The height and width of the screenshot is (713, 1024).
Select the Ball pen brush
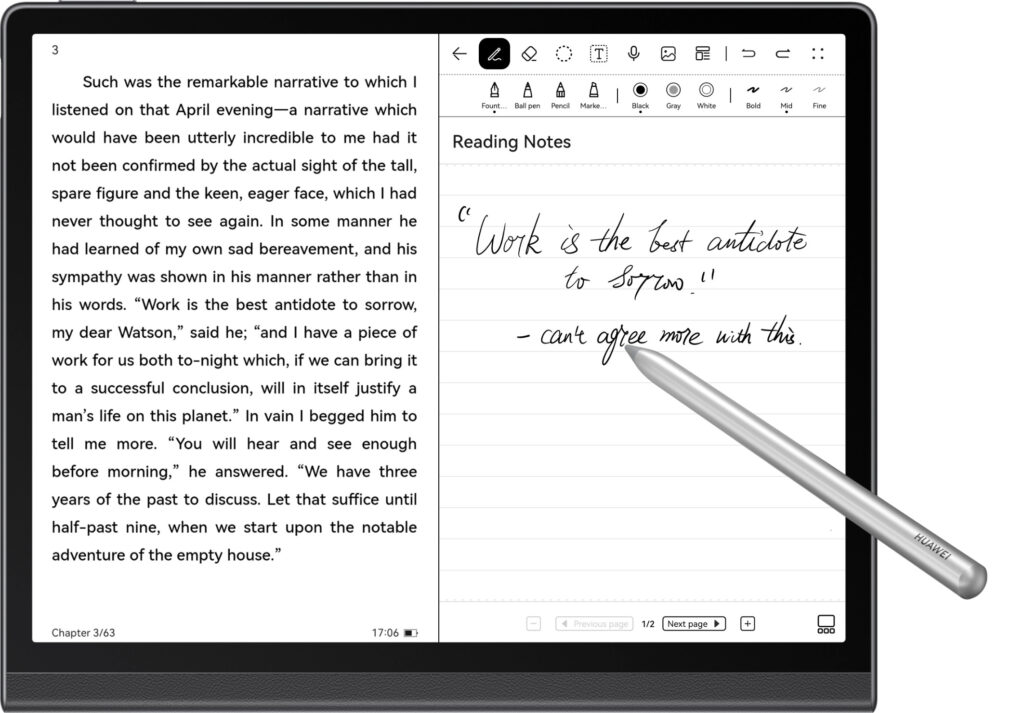click(527, 96)
